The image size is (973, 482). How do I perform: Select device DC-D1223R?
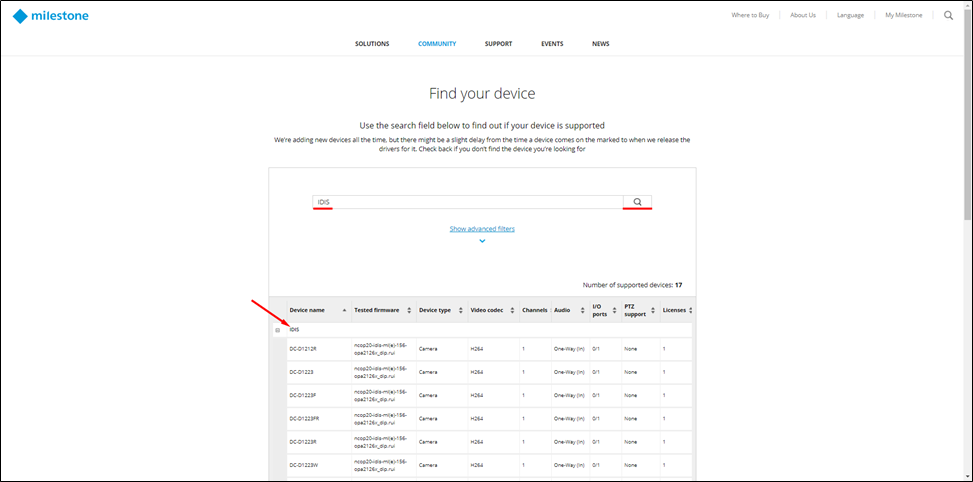pyautogui.click(x=303, y=442)
